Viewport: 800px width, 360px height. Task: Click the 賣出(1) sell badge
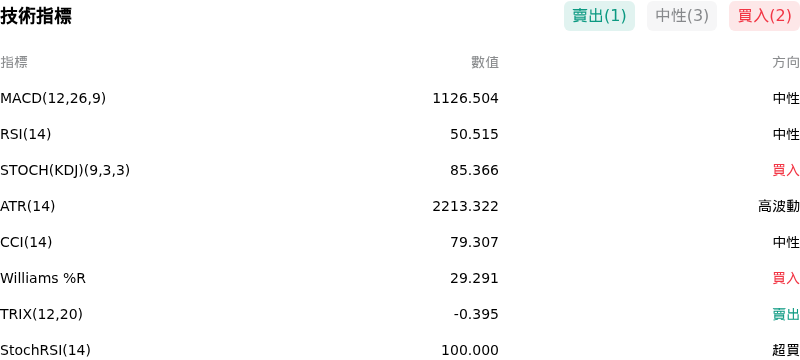(x=599, y=16)
